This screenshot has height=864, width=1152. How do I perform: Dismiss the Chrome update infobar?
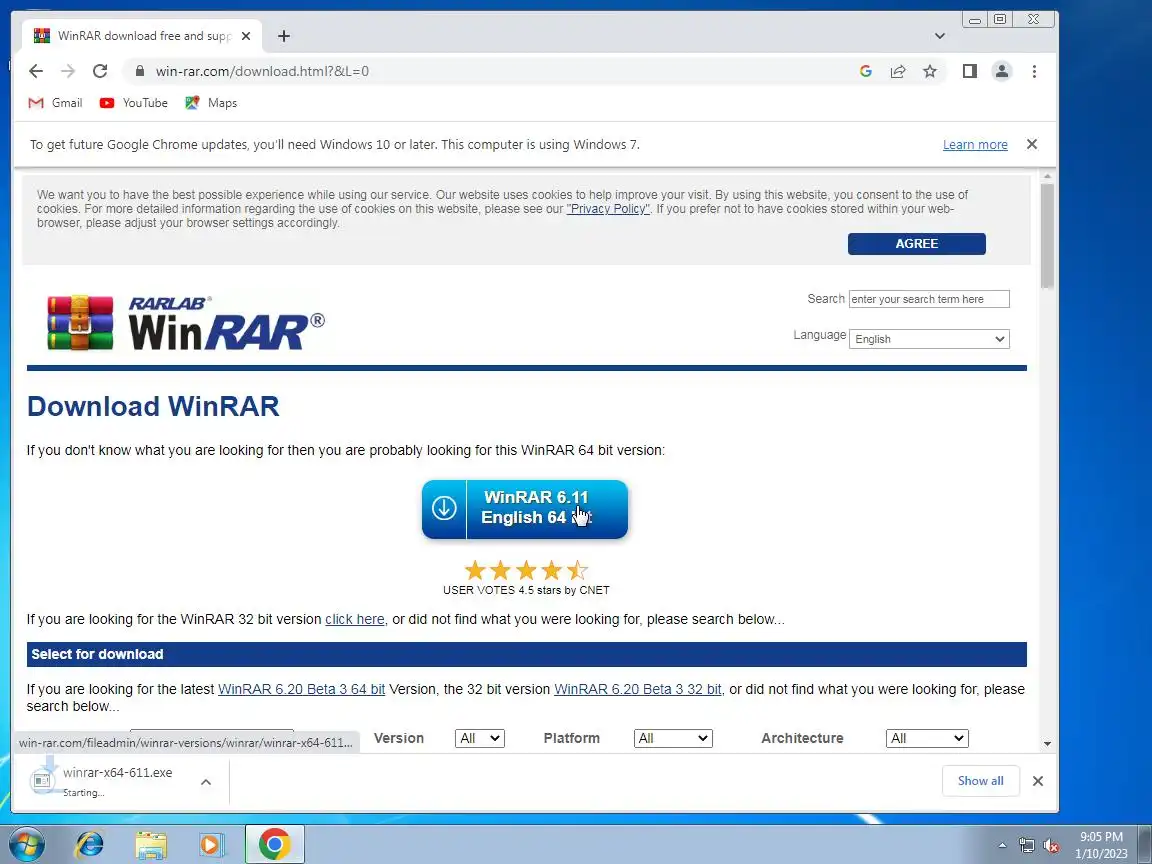pyautogui.click(x=1032, y=144)
